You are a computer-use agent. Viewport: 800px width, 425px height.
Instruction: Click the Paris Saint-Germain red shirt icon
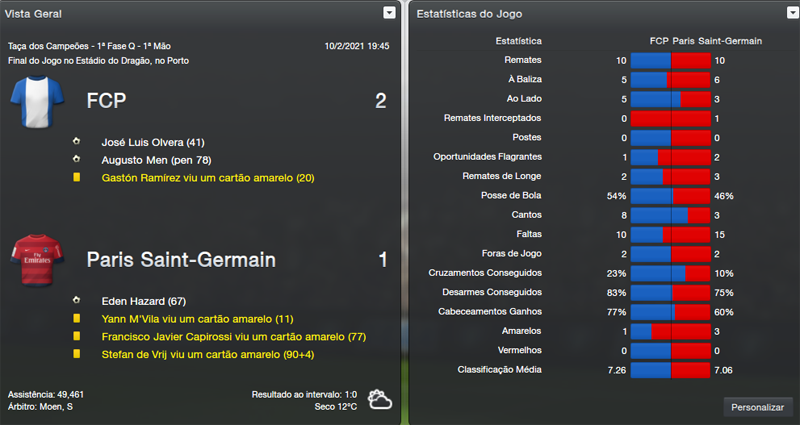[36, 260]
